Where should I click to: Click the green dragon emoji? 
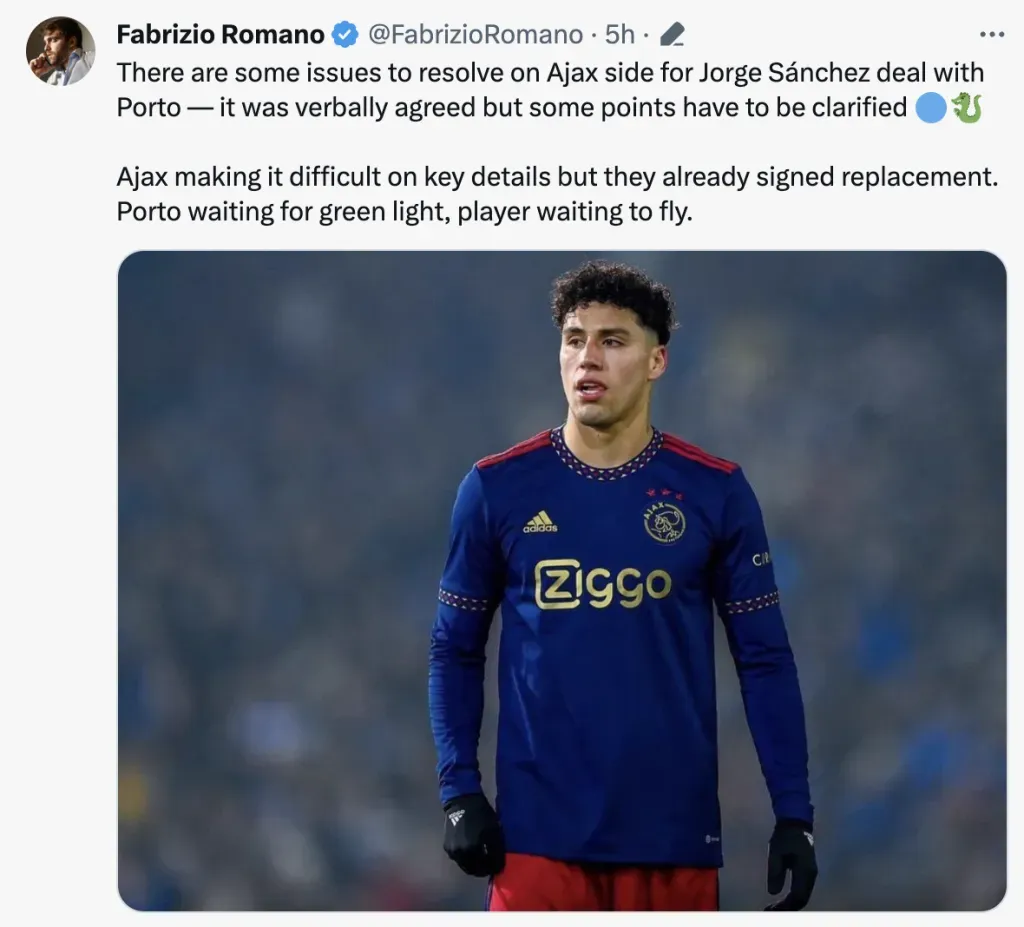(966, 107)
